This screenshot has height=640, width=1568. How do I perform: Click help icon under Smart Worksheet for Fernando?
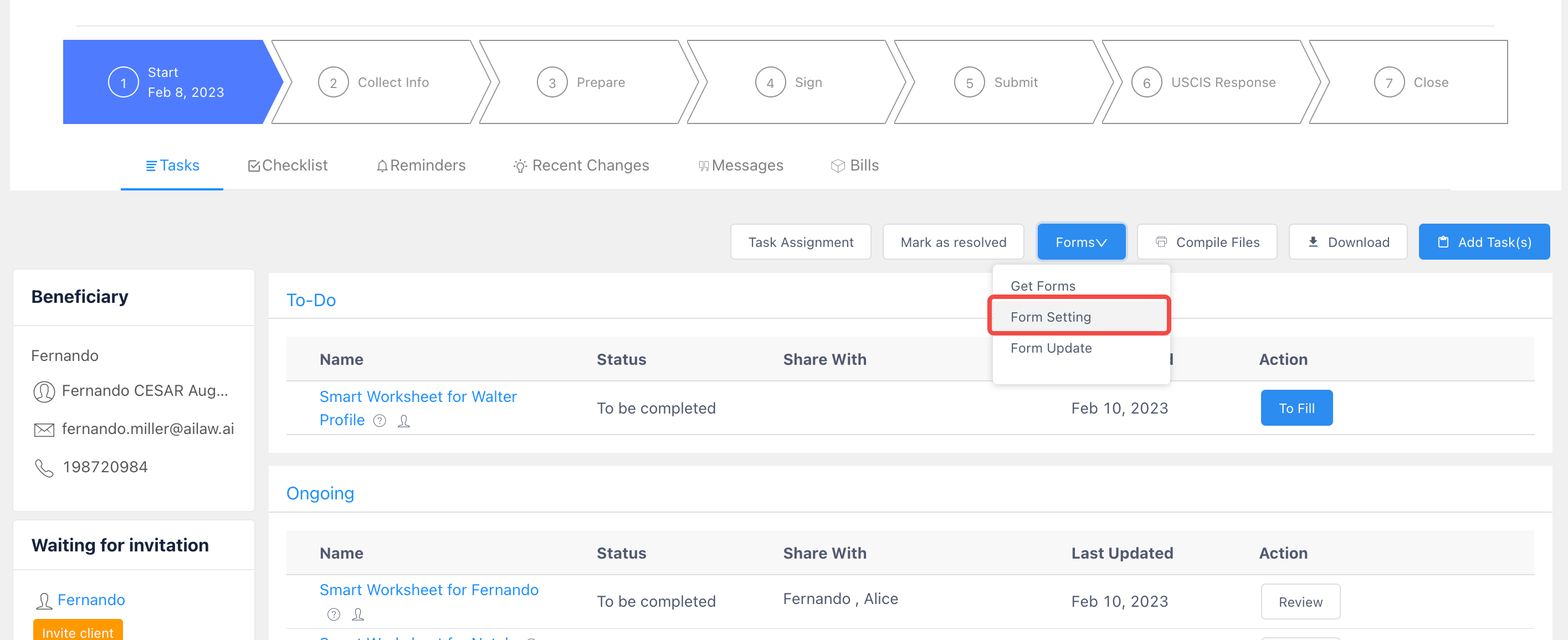coord(334,615)
